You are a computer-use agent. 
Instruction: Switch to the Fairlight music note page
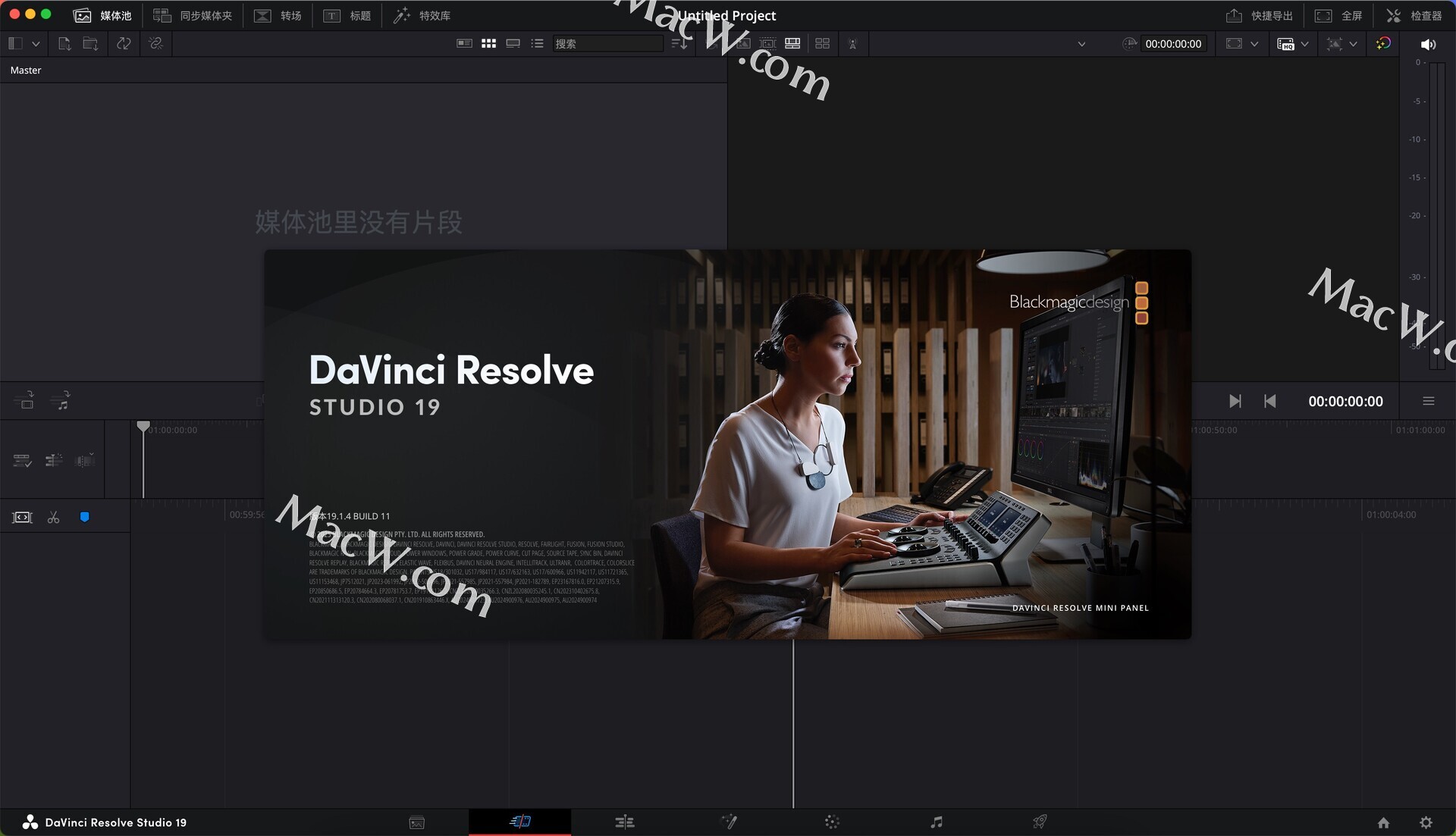tap(937, 822)
